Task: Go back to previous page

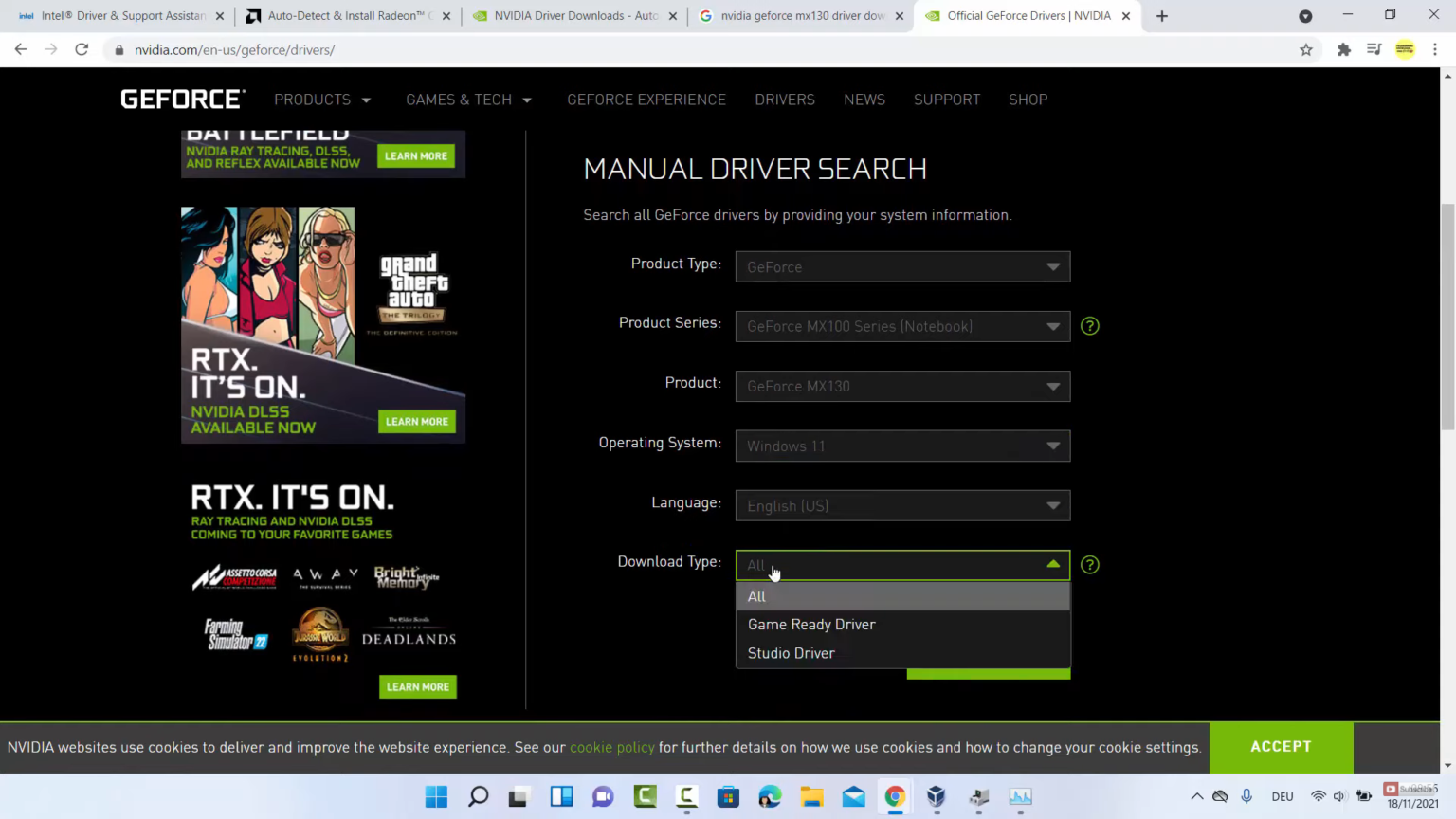Action: click(x=21, y=49)
